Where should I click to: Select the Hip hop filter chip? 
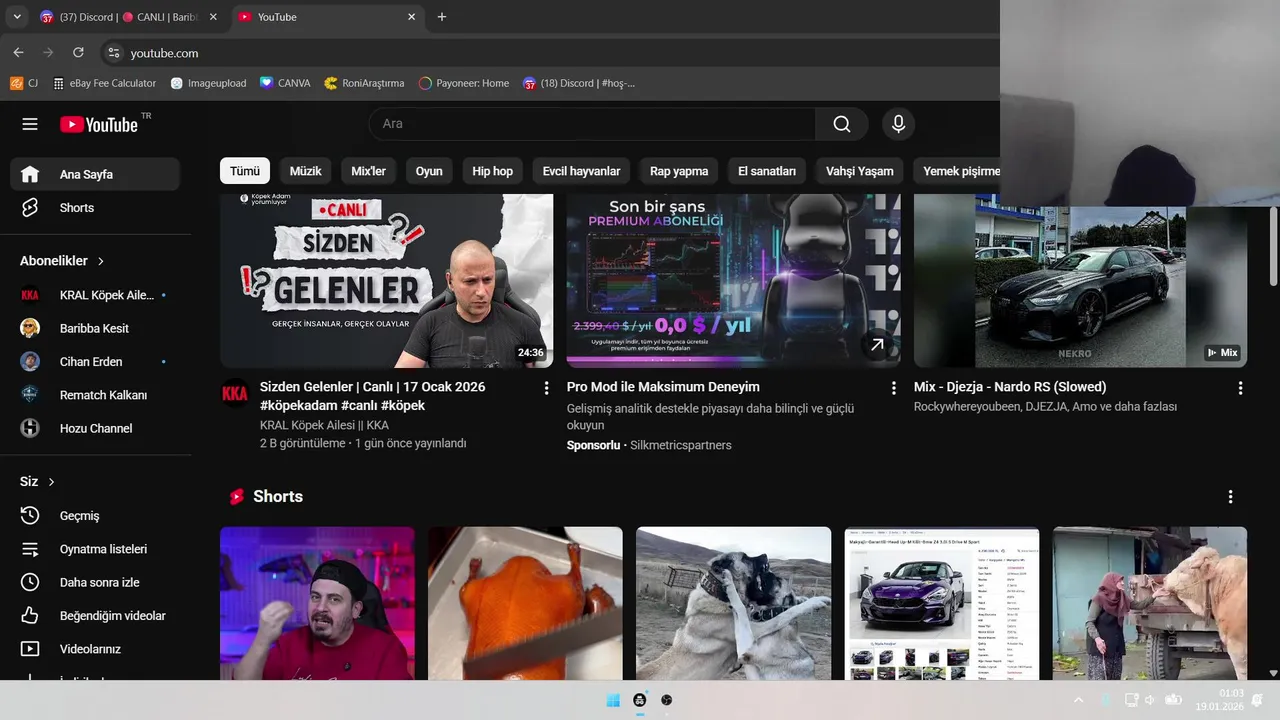pyautogui.click(x=493, y=171)
